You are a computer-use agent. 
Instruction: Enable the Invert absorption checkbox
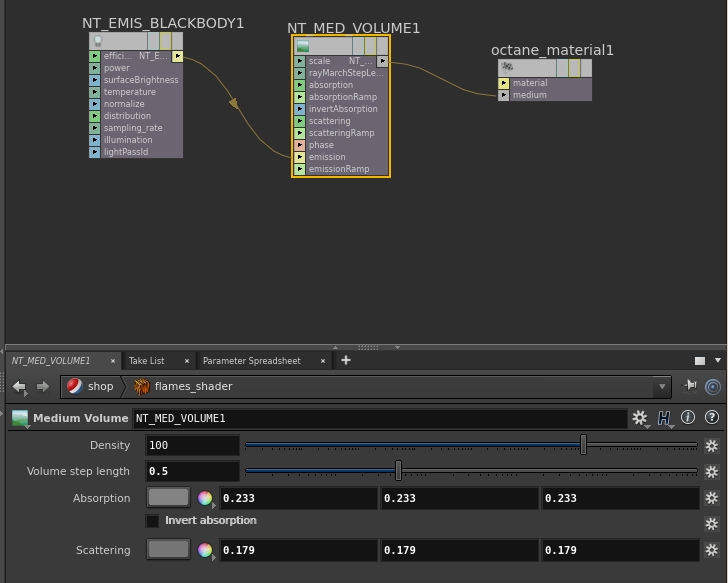coord(152,521)
